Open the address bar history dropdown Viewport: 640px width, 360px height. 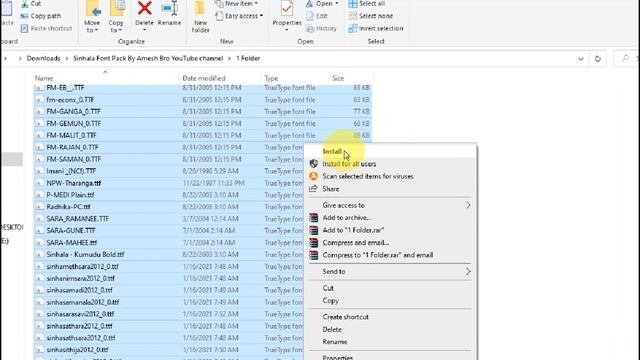[580, 59]
